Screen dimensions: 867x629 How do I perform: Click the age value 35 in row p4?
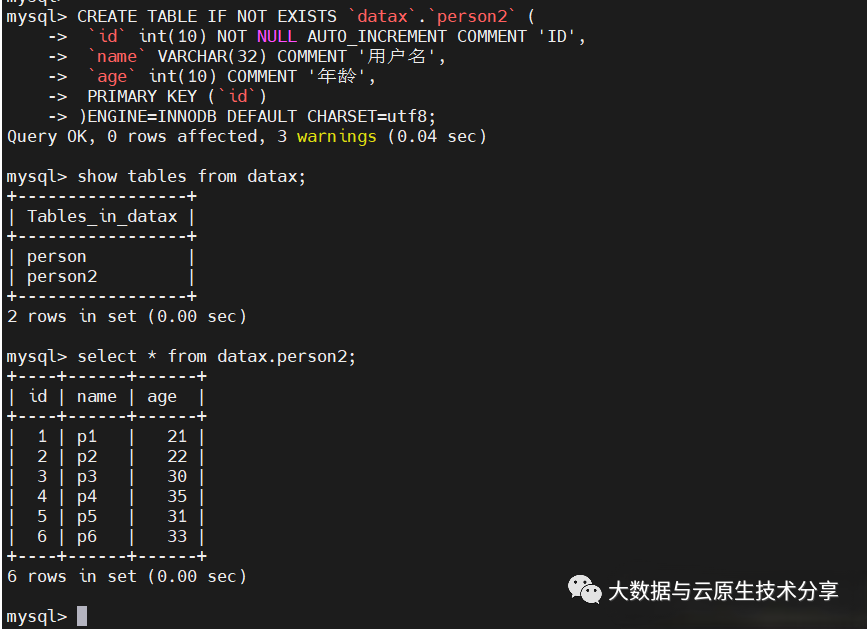177,496
